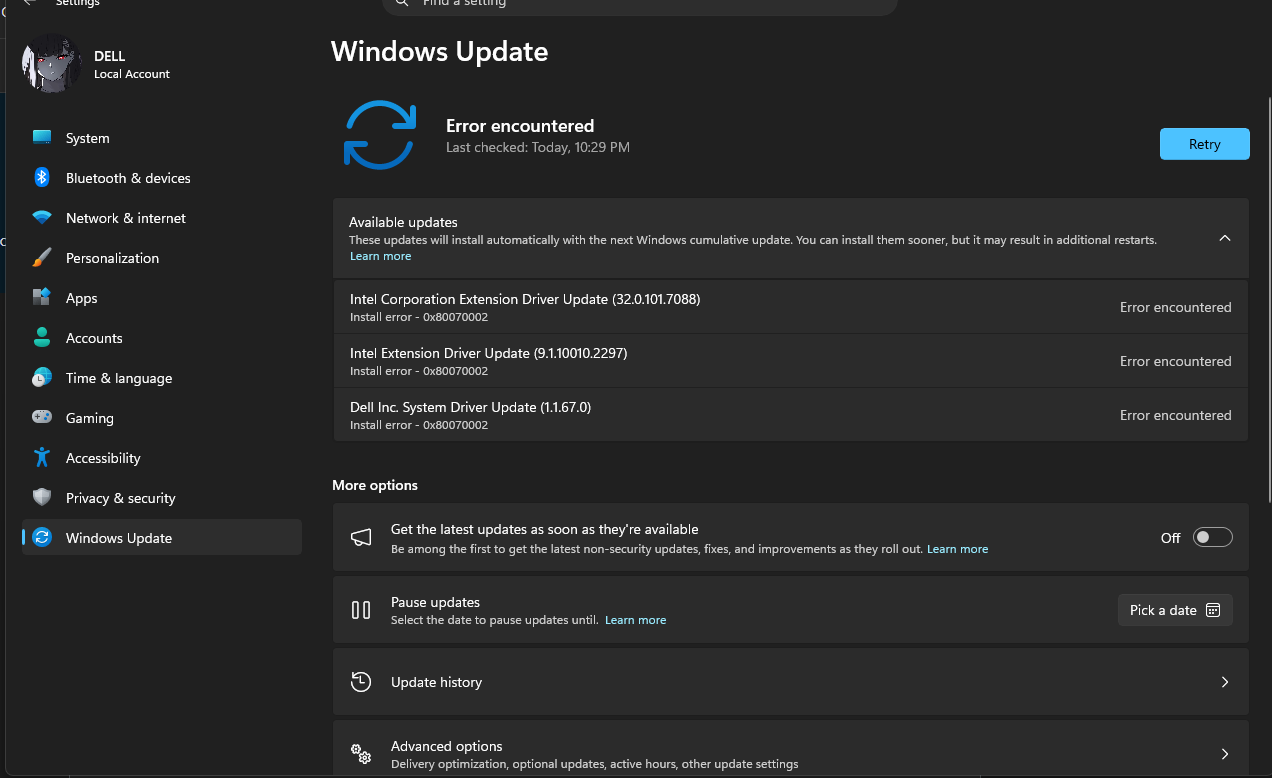Click the System monitor icon in sidebar
The height and width of the screenshot is (778, 1272).
(x=42, y=138)
